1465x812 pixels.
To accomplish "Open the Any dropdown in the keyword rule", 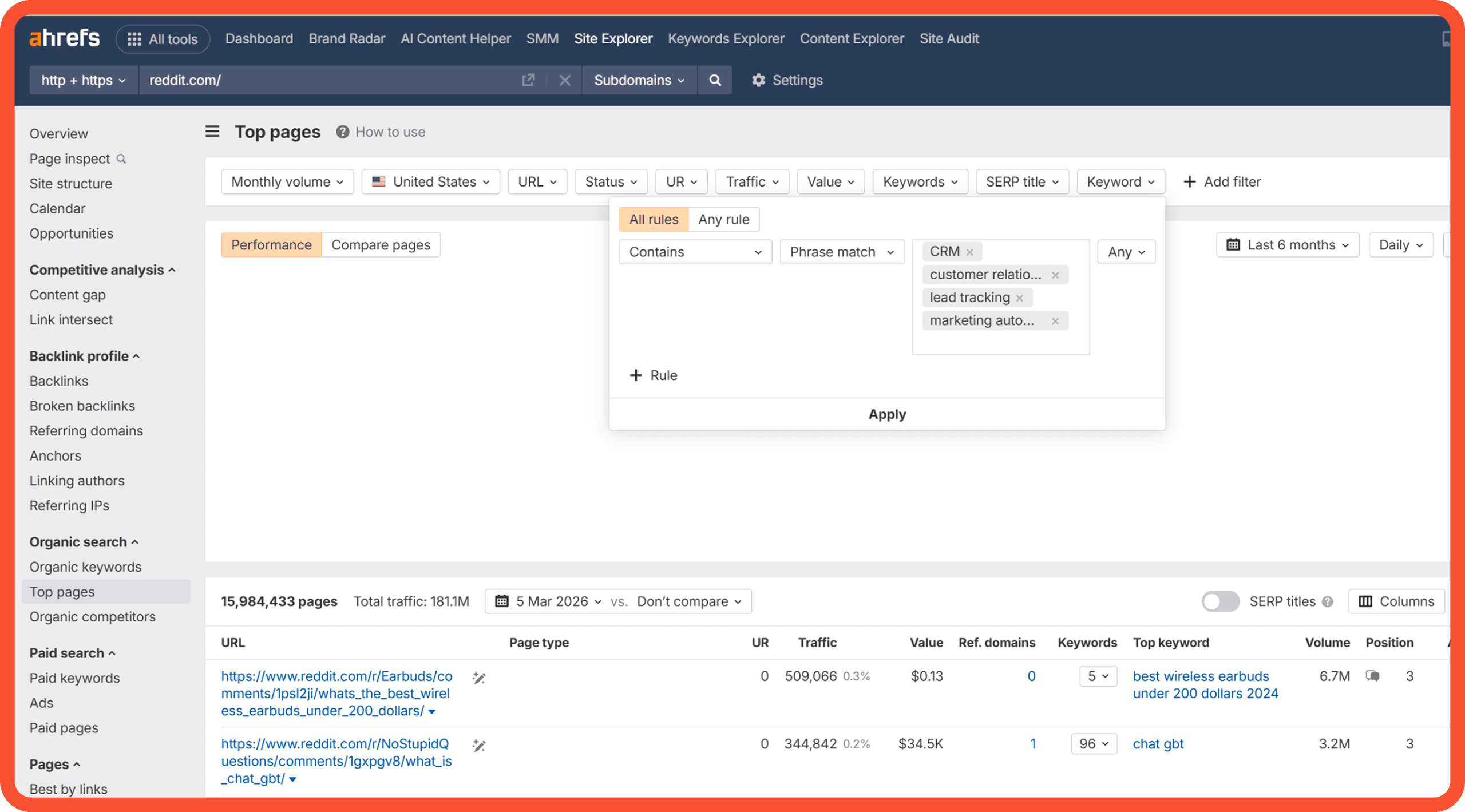I will pyautogui.click(x=1126, y=252).
